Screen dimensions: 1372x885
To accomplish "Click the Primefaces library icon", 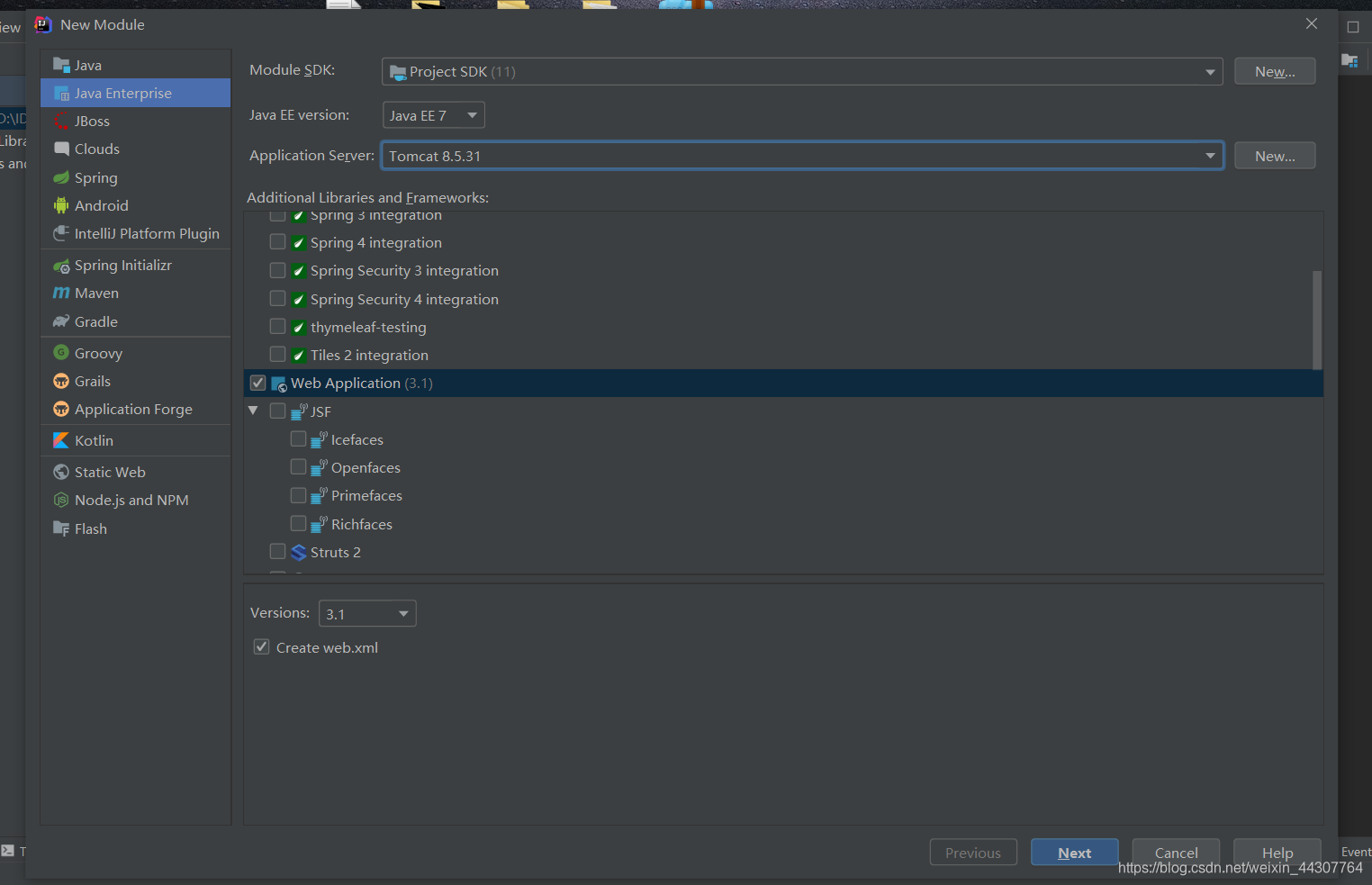I will point(319,495).
